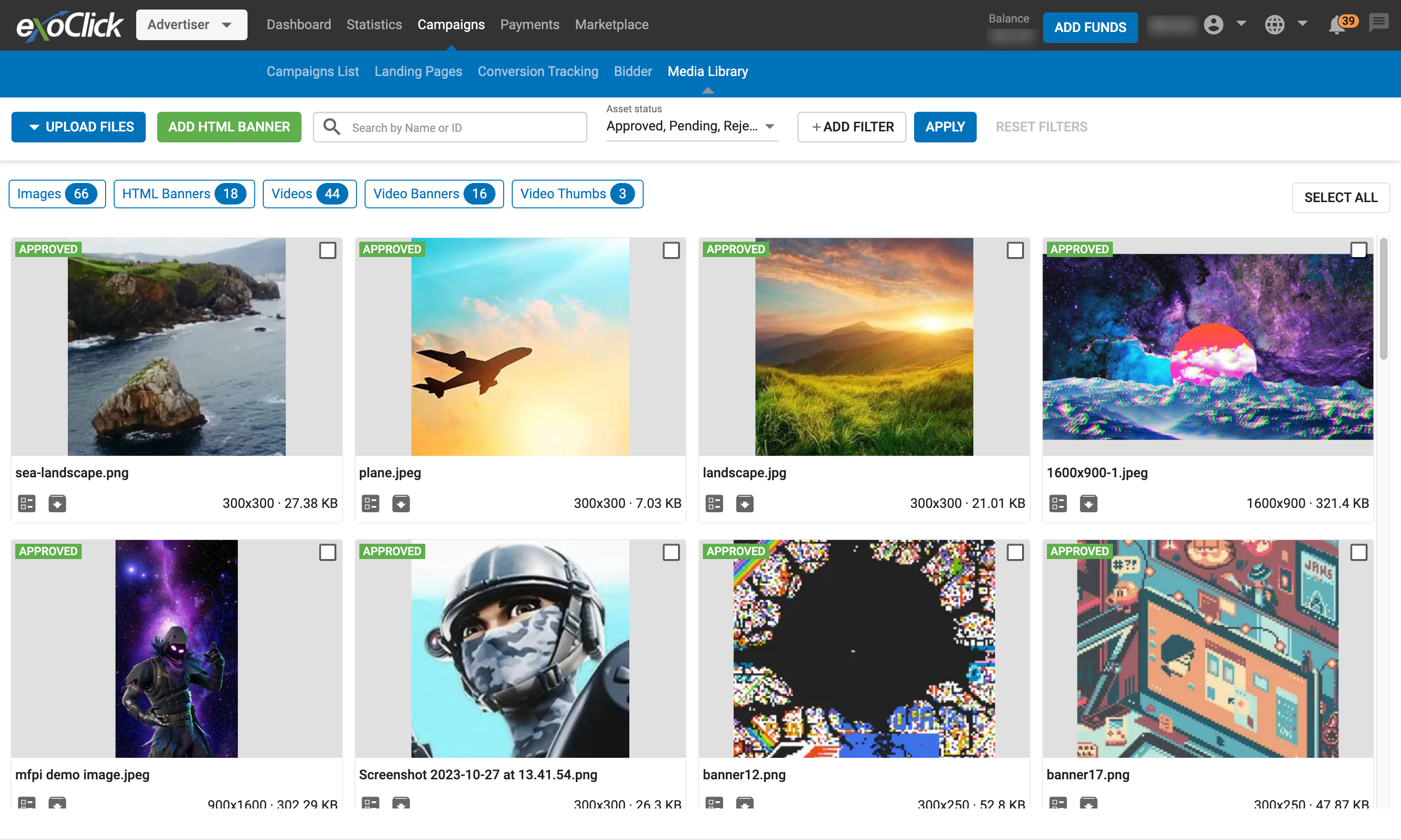Click the Add Funds button

(x=1089, y=27)
